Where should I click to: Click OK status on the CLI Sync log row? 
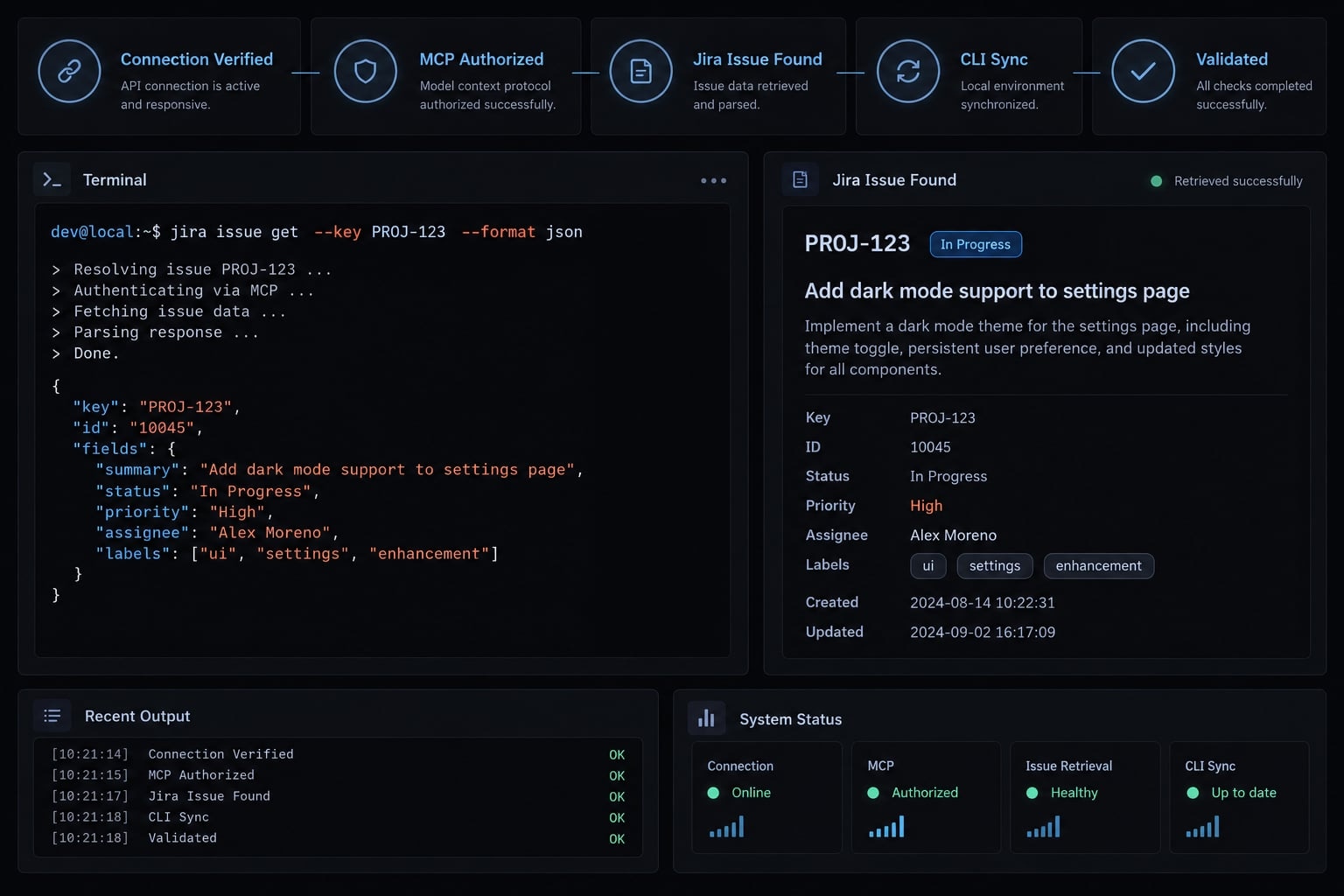click(x=617, y=818)
